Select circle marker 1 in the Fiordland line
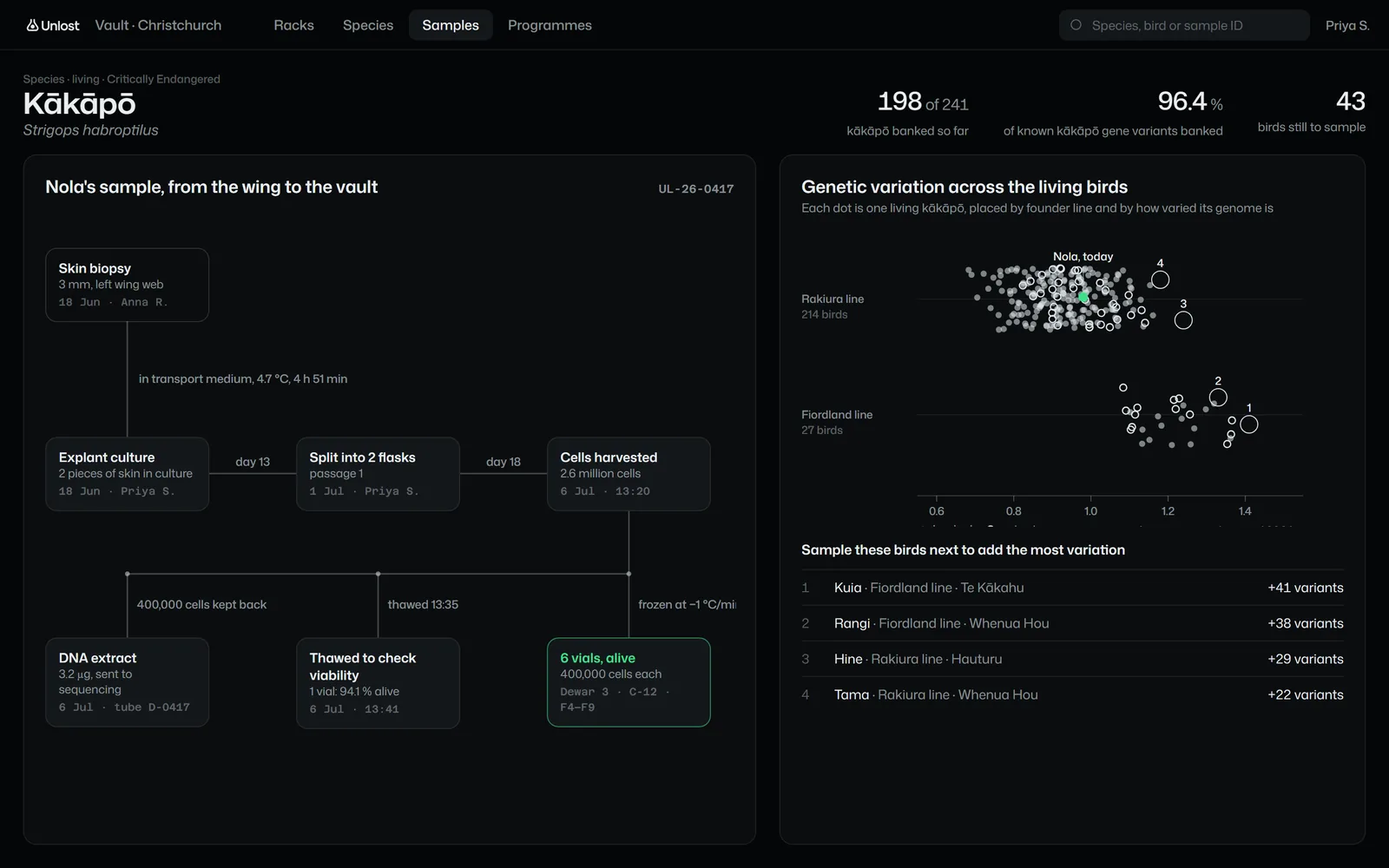 (1249, 424)
